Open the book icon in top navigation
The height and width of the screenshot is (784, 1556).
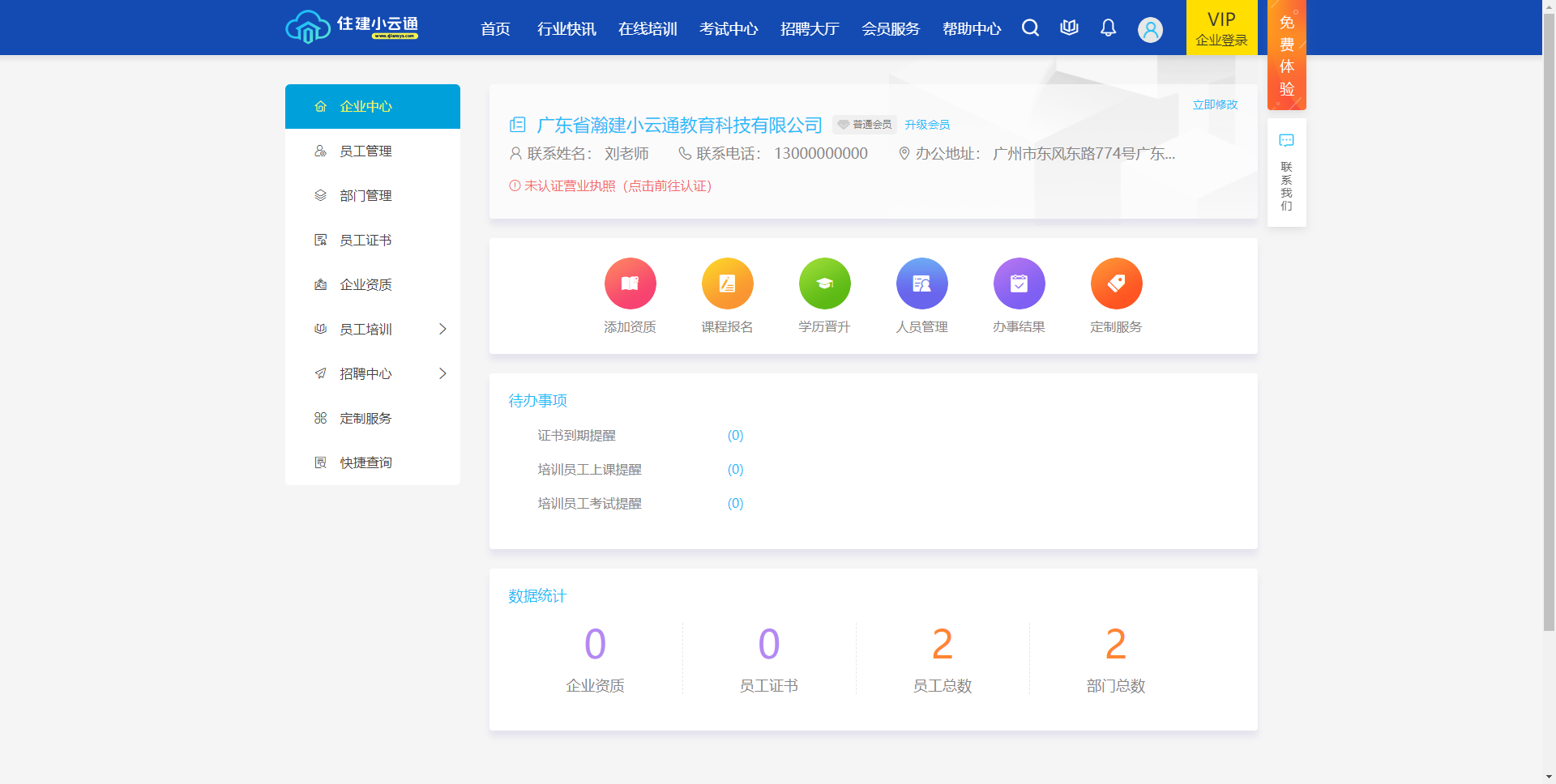[1069, 28]
